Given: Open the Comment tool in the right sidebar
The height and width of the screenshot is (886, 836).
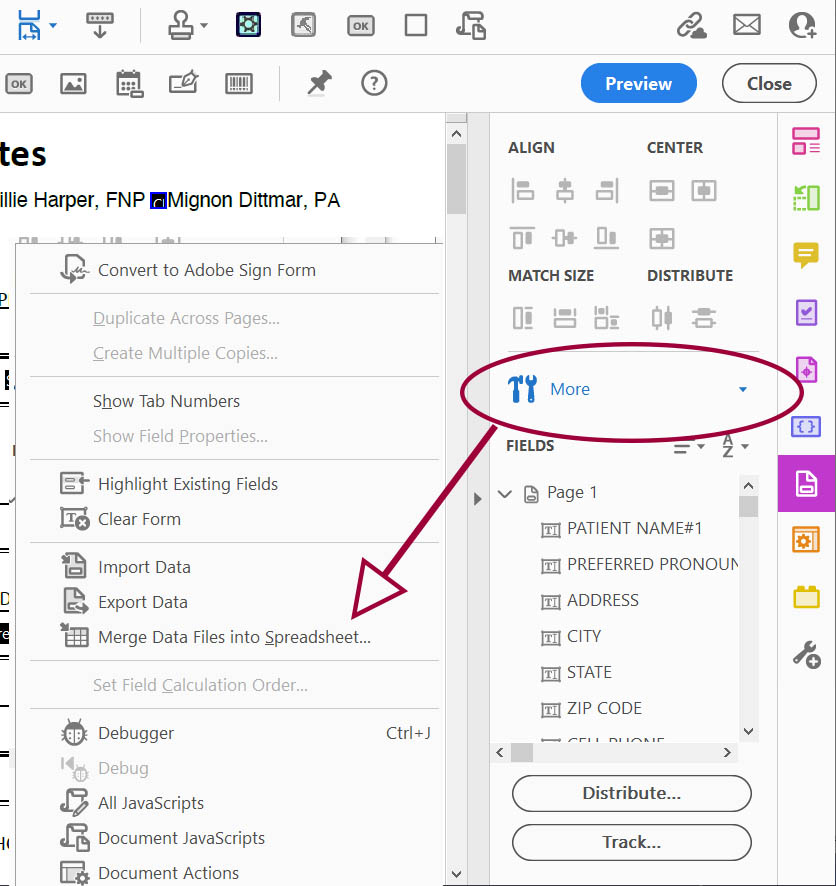Looking at the screenshot, I should click(806, 255).
